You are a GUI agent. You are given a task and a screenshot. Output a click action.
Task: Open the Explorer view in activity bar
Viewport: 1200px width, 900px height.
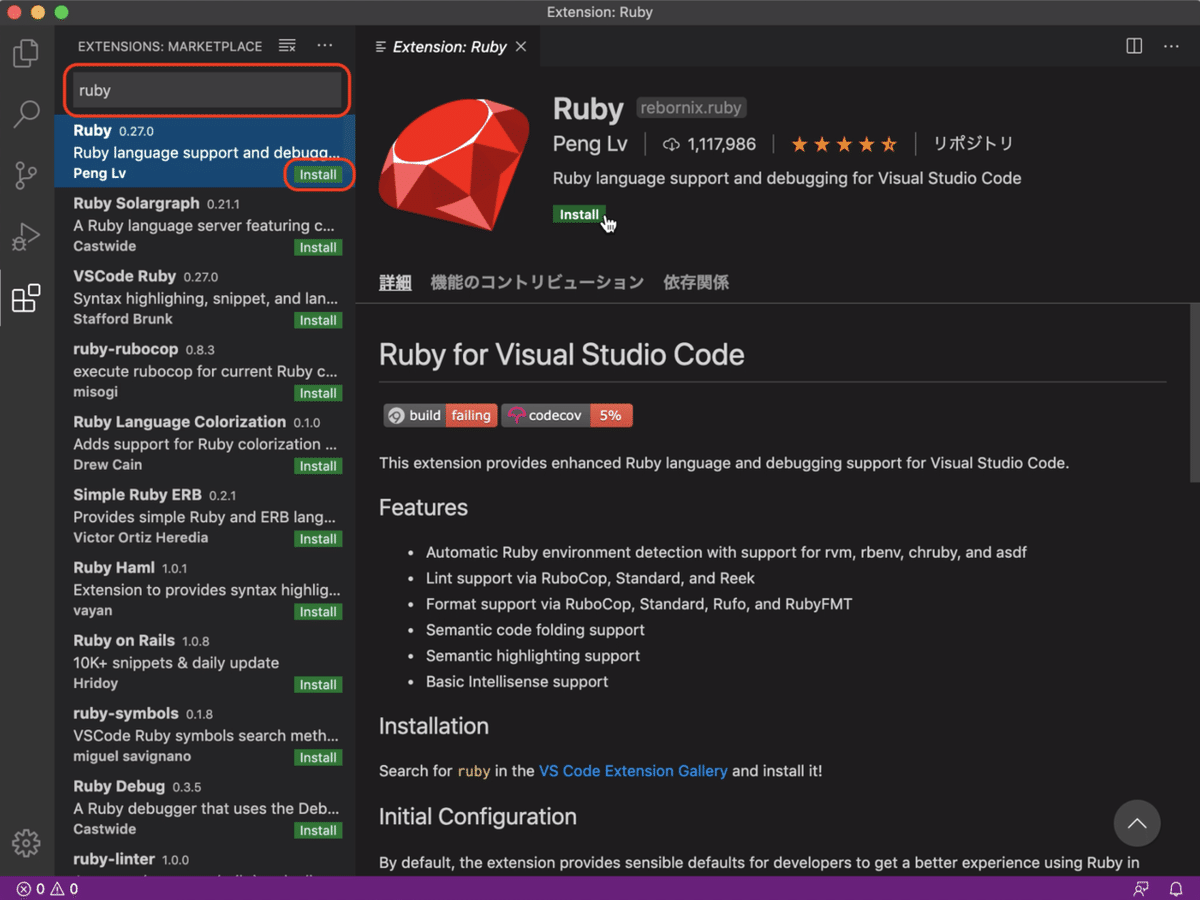point(26,52)
